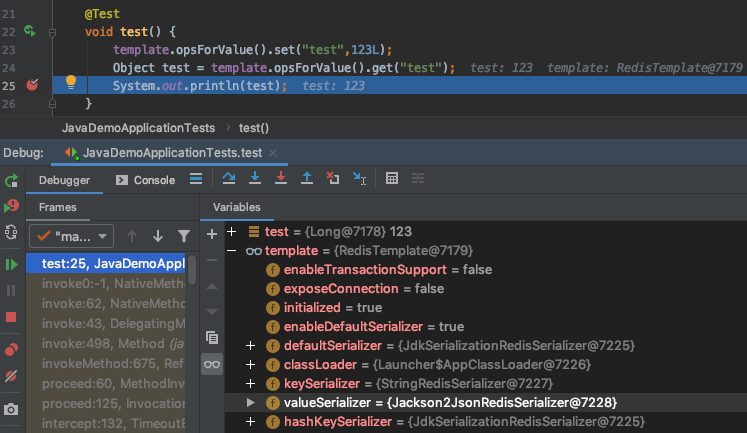Viewport: 747px width, 433px height.
Task: Toggle the breakpoint on line 25
Action: coord(32,85)
